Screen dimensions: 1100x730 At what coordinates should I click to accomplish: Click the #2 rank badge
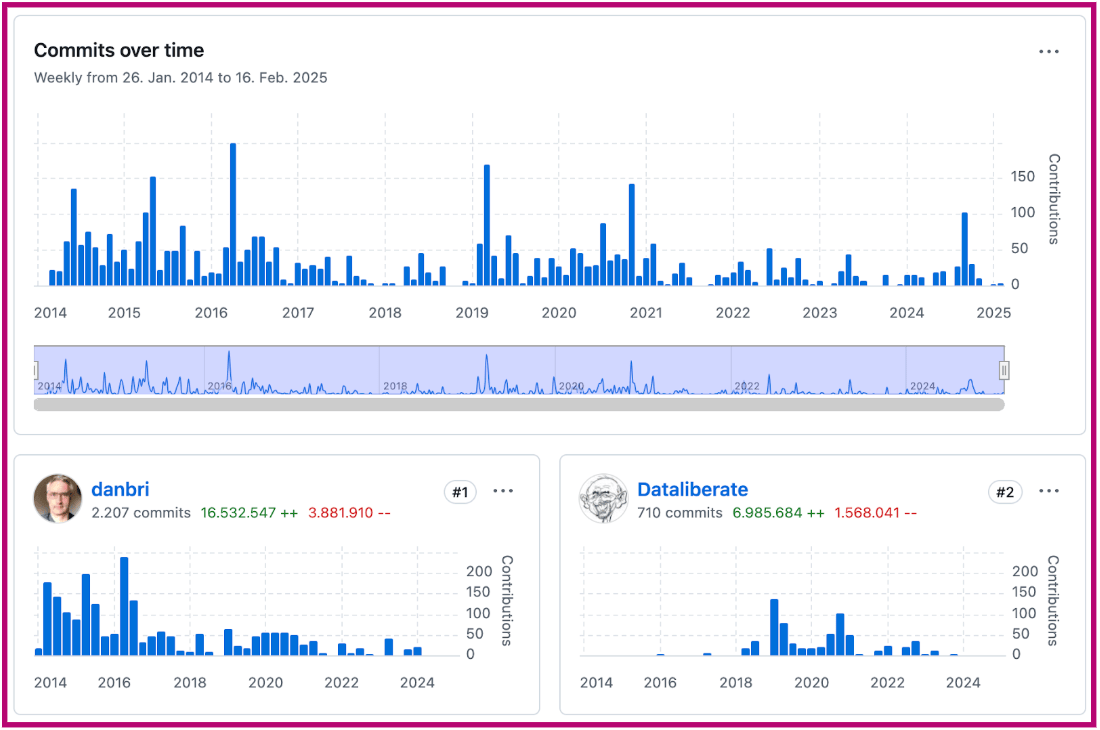[1005, 492]
